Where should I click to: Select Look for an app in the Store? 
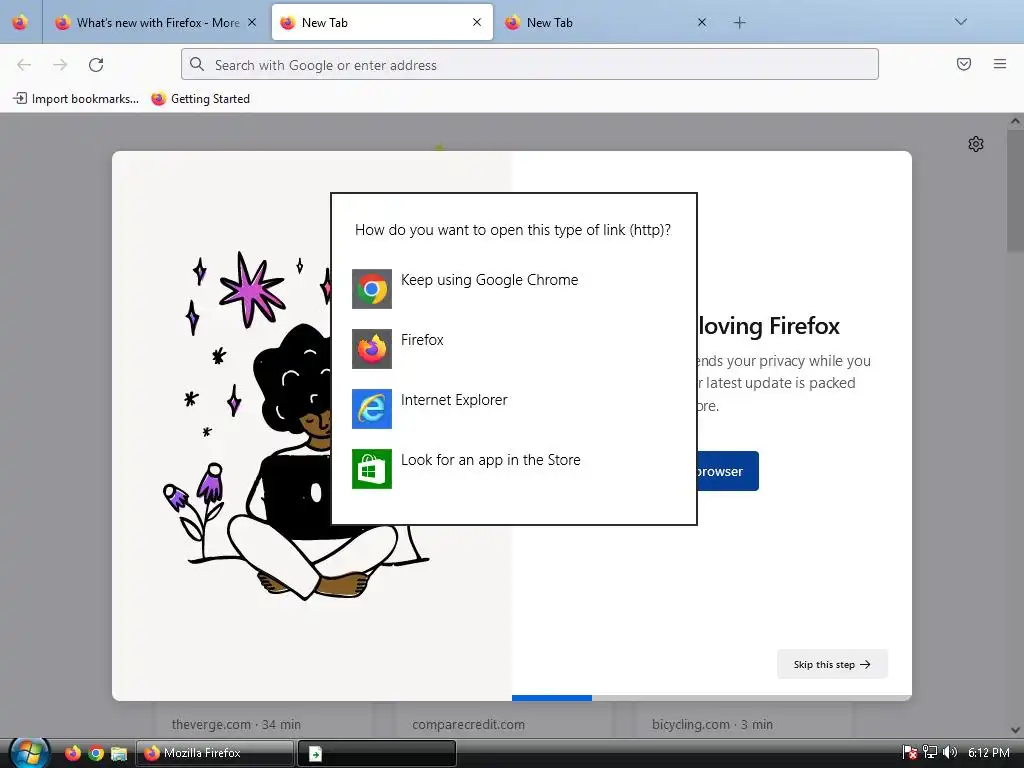(x=490, y=460)
